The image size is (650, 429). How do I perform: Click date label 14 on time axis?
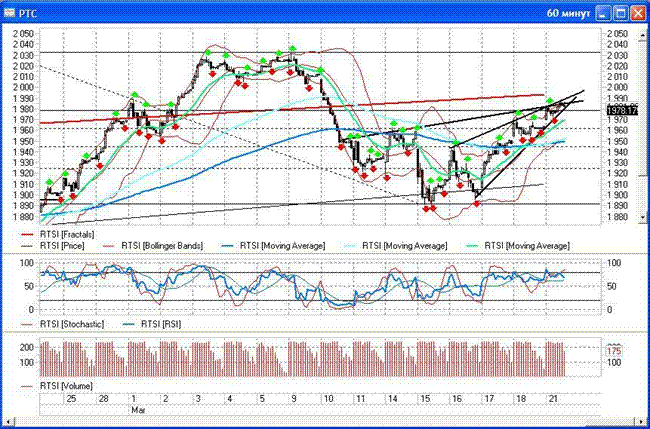[393, 399]
